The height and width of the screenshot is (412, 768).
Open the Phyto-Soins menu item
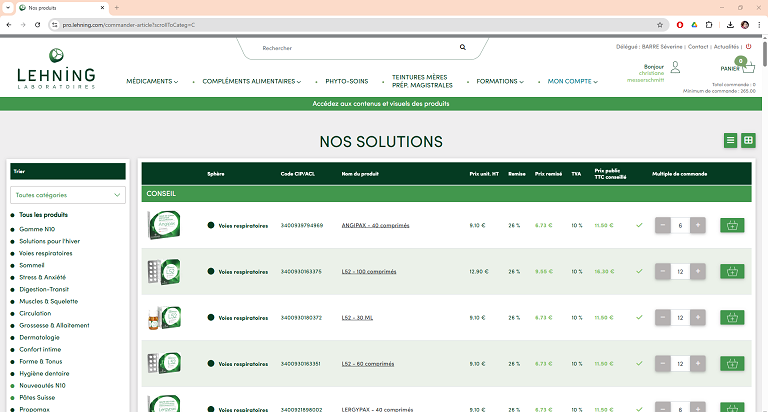coord(346,82)
